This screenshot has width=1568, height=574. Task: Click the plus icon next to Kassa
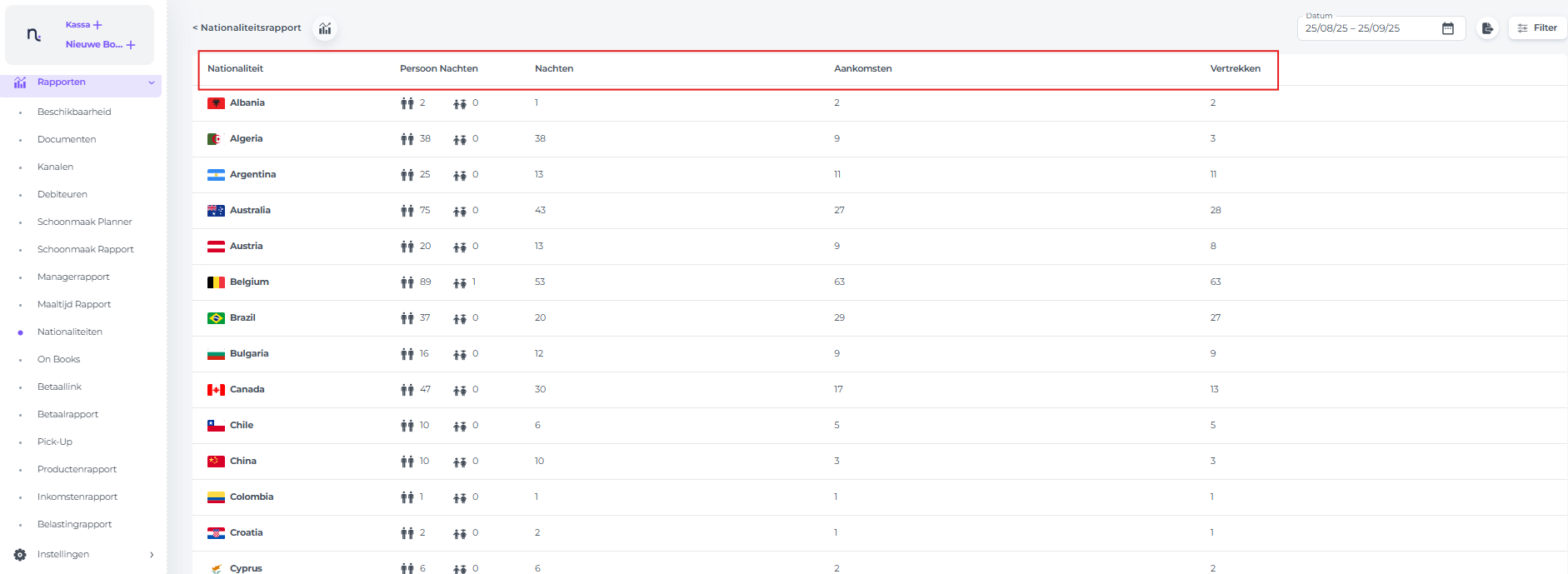pos(97,25)
